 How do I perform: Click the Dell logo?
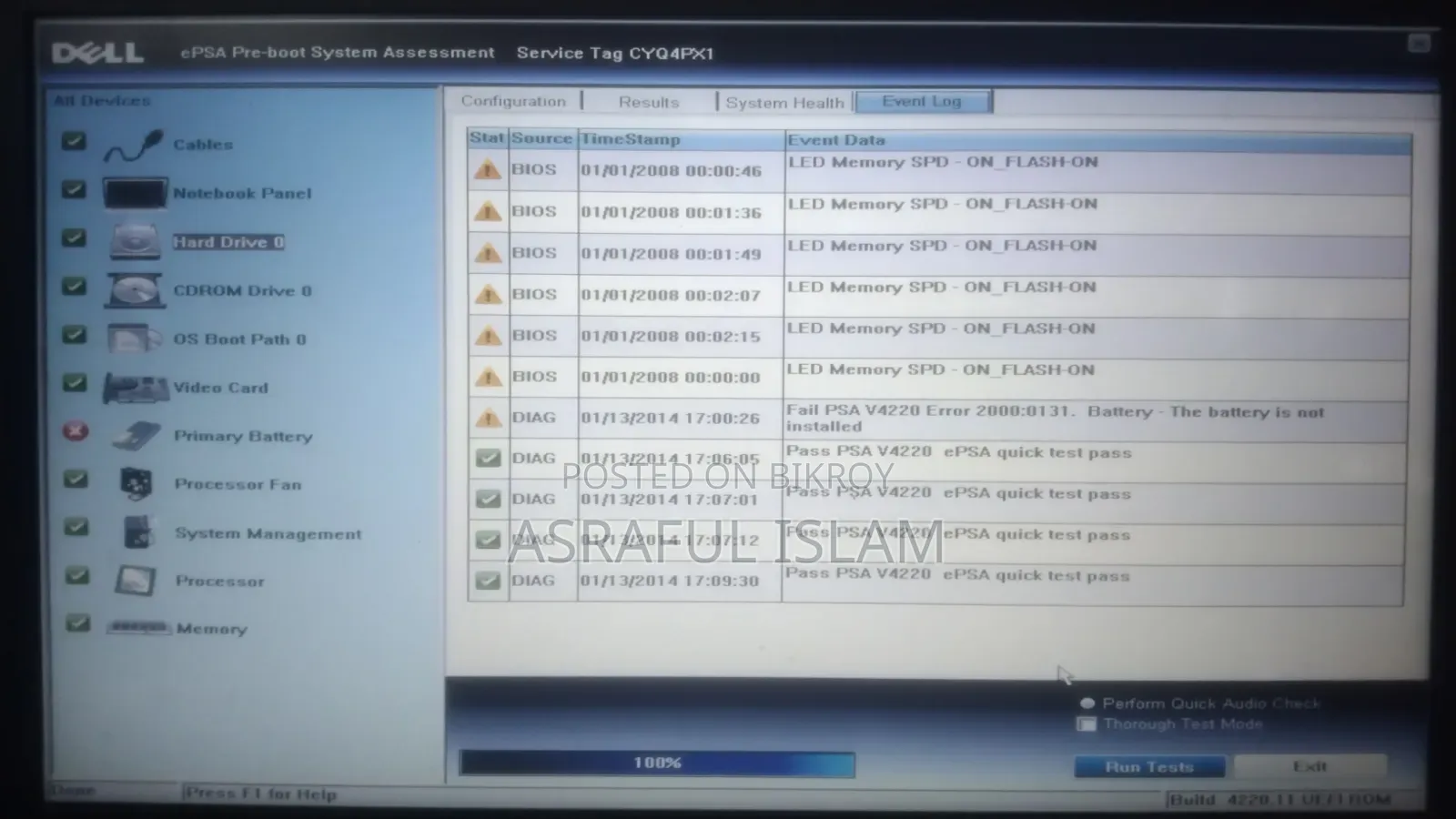pyautogui.click(x=98, y=53)
